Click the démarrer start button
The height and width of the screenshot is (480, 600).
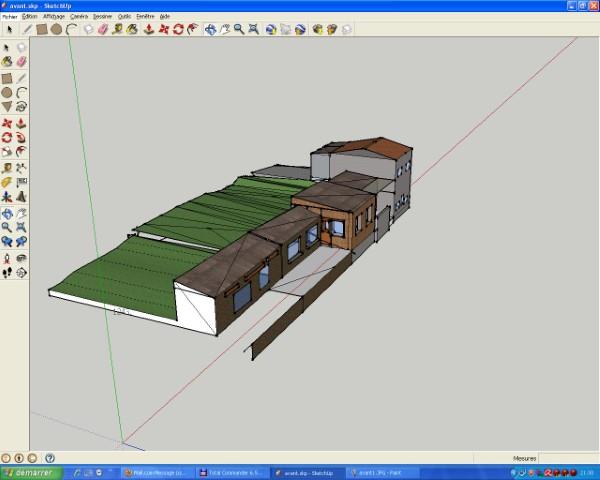(x=31, y=472)
